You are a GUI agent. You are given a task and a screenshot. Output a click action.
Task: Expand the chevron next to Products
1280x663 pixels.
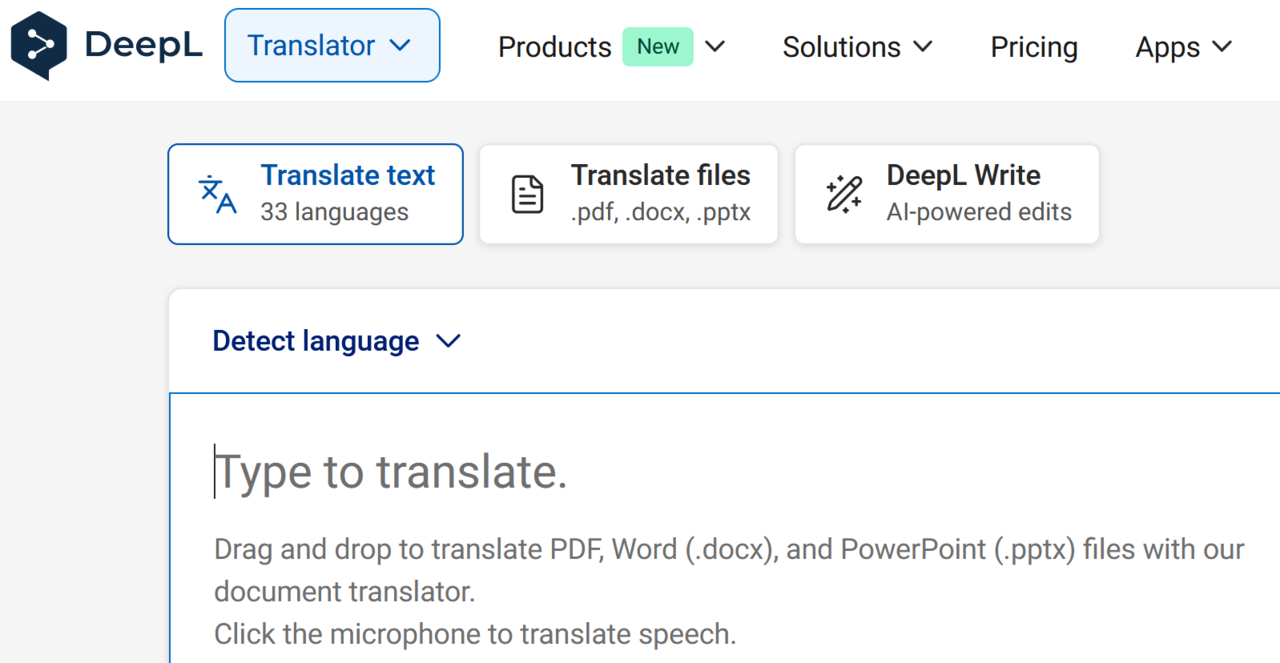(715, 47)
